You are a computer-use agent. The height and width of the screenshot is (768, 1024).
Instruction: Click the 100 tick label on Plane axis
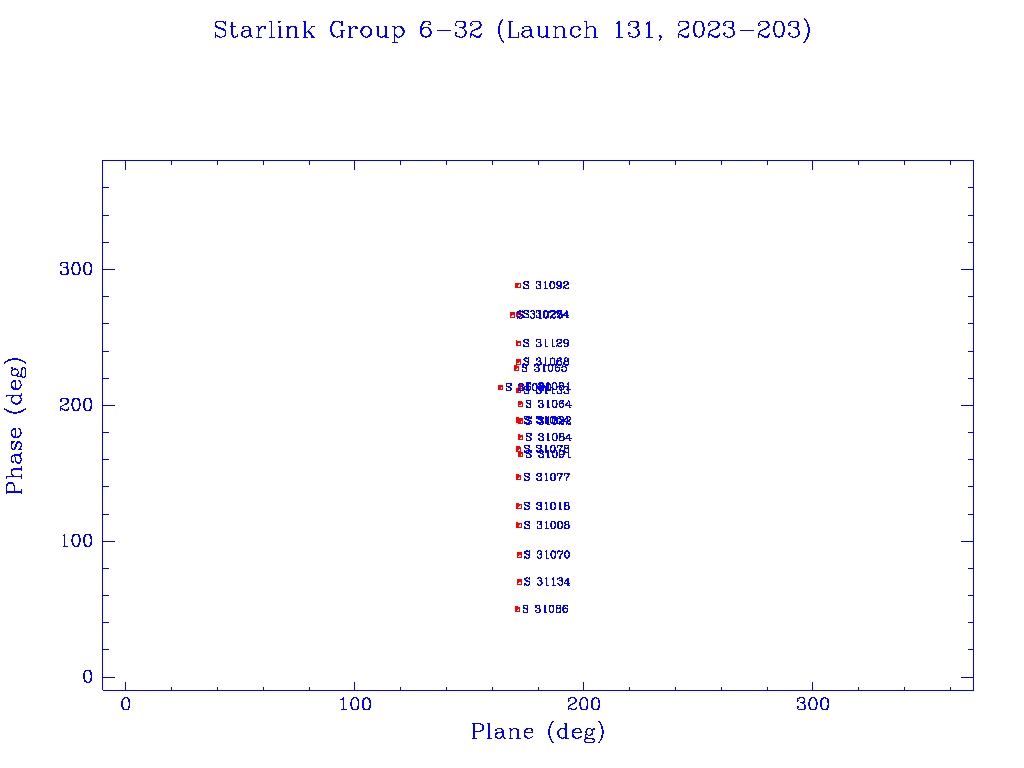[x=355, y=704]
